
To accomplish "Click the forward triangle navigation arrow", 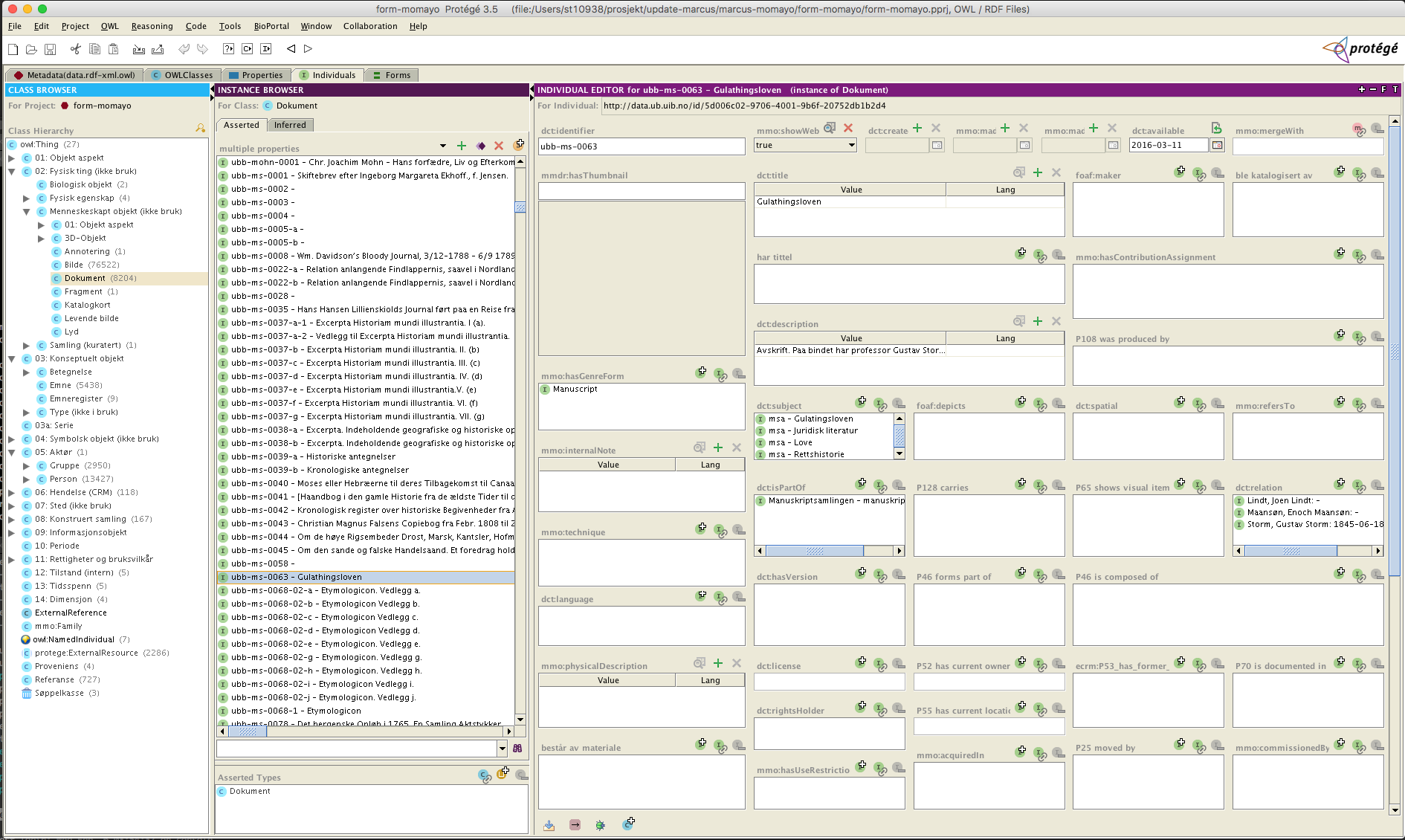I will coord(308,49).
